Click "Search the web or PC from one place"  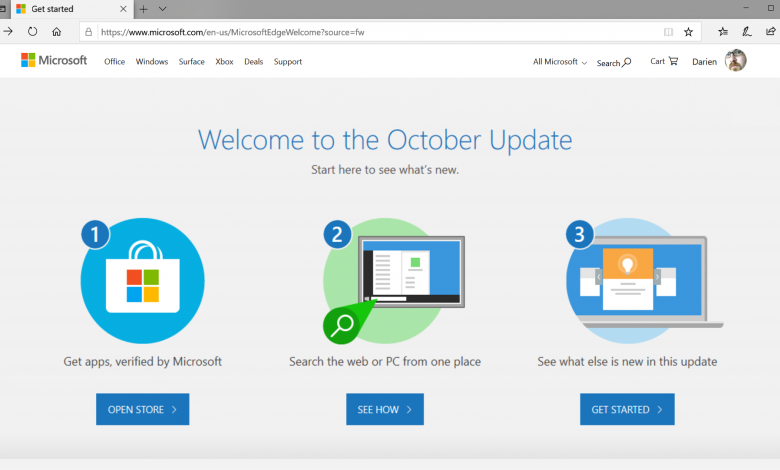pos(385,362)
